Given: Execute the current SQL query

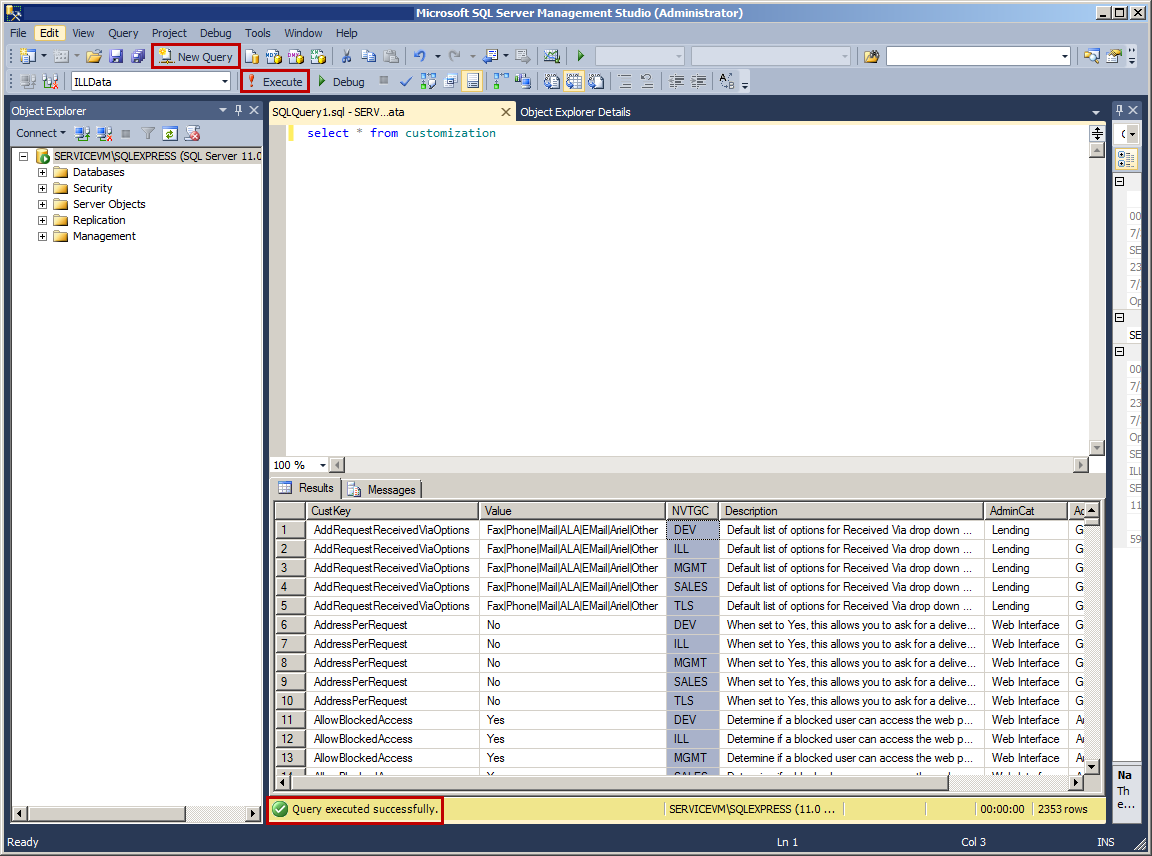Looking at the screenshot, I should coord(275,81).
